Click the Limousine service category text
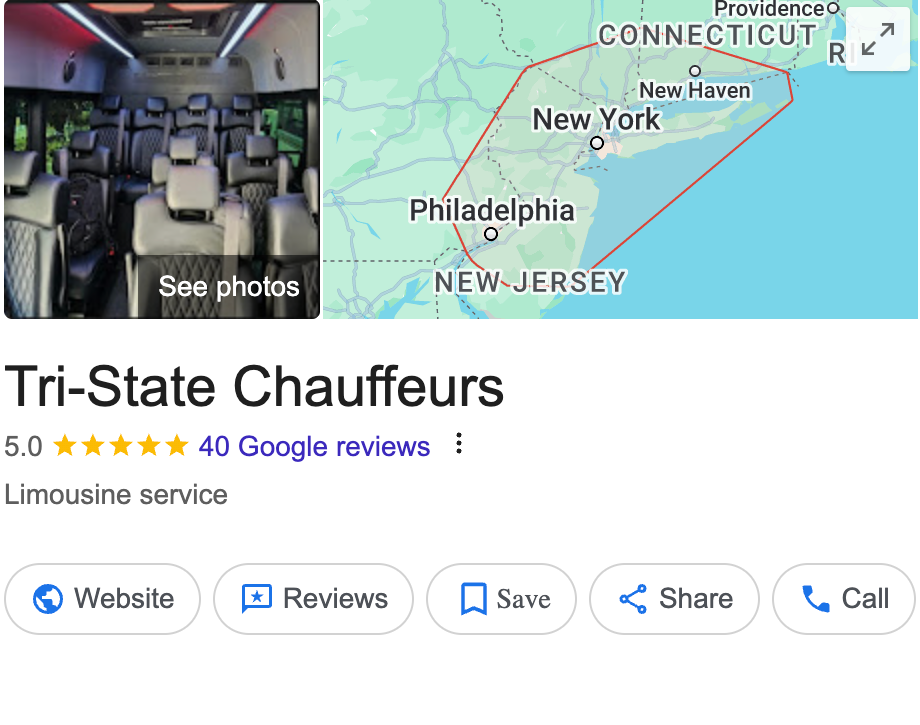920x725 pixels. [x=116, y=494]
